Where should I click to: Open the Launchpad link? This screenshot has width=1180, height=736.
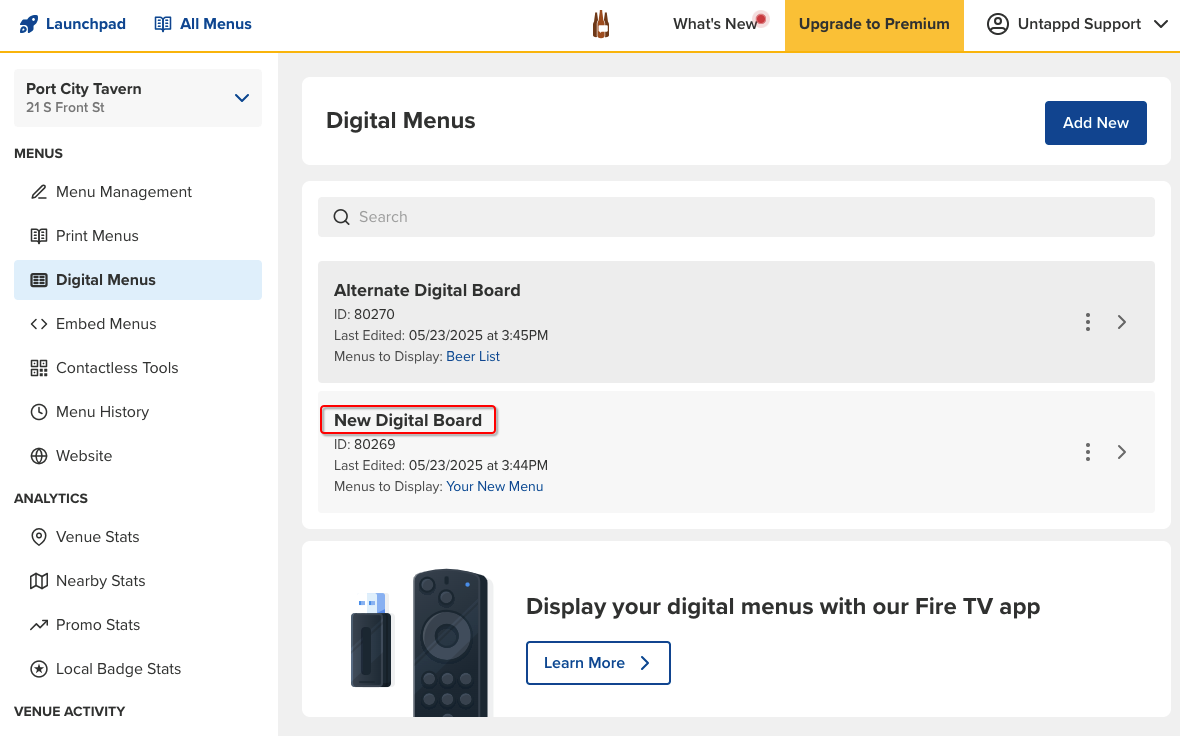[72, 24]
